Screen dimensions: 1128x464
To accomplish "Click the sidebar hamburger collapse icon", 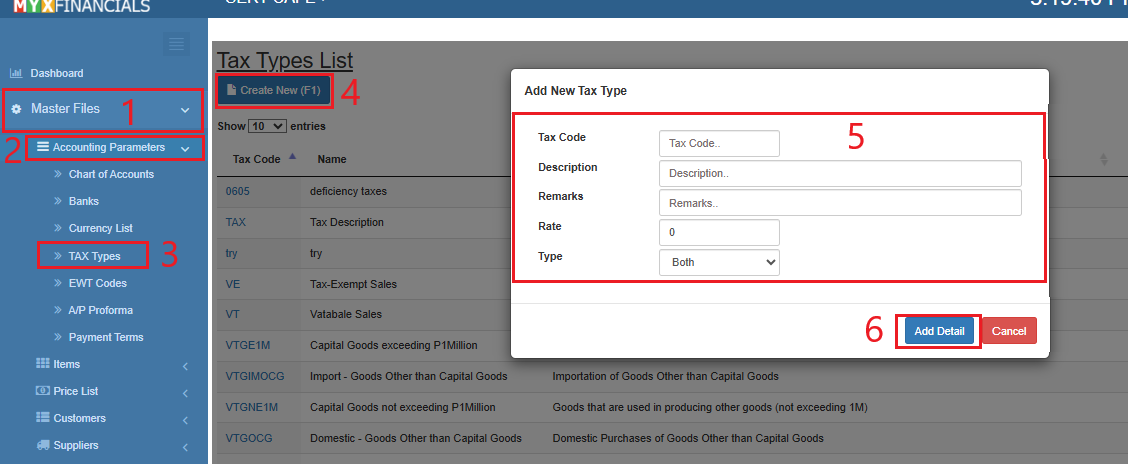I will click(176, 45).
